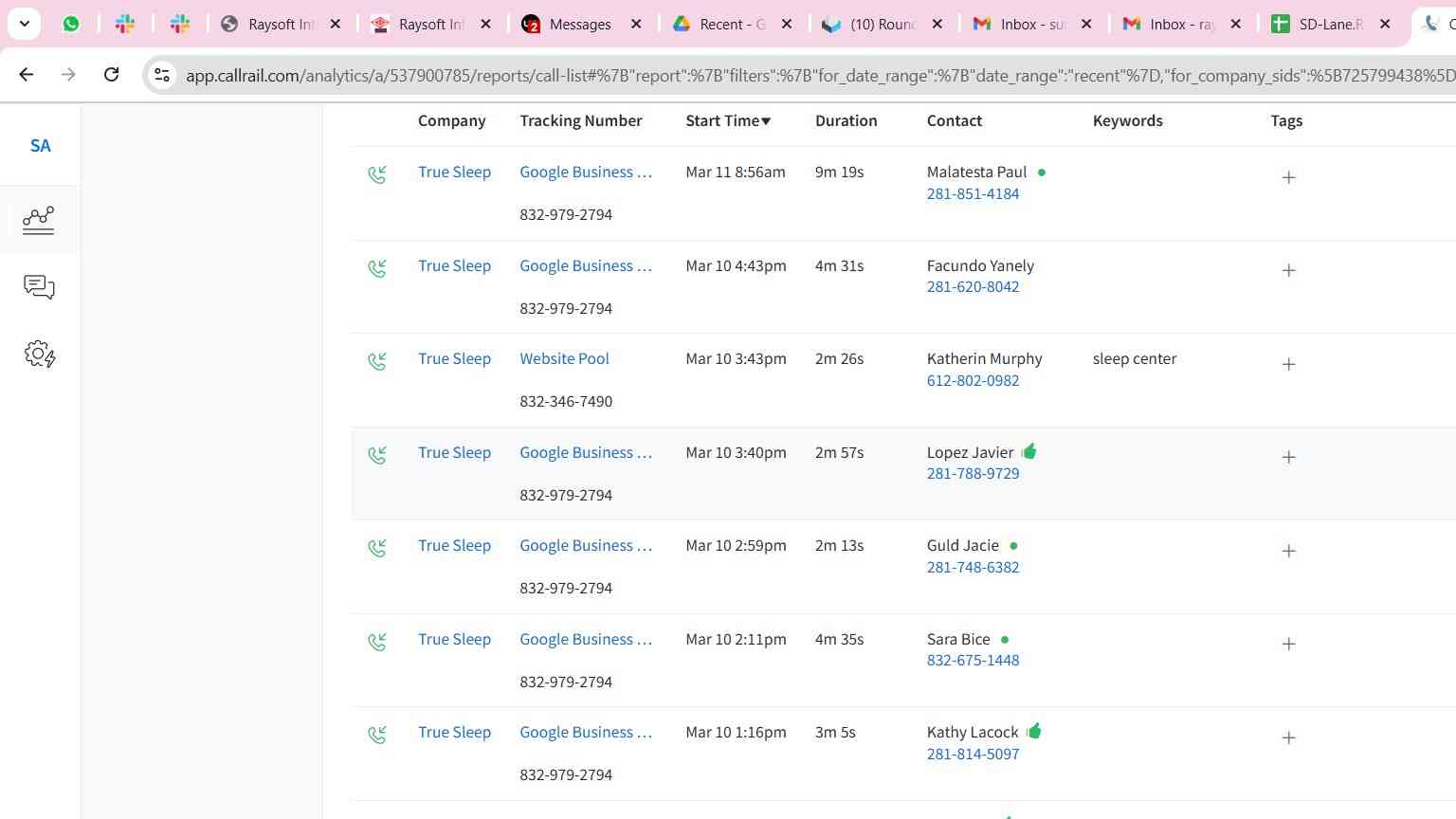Click the Company column header
1456x819 pixels.
click(451, 120)
